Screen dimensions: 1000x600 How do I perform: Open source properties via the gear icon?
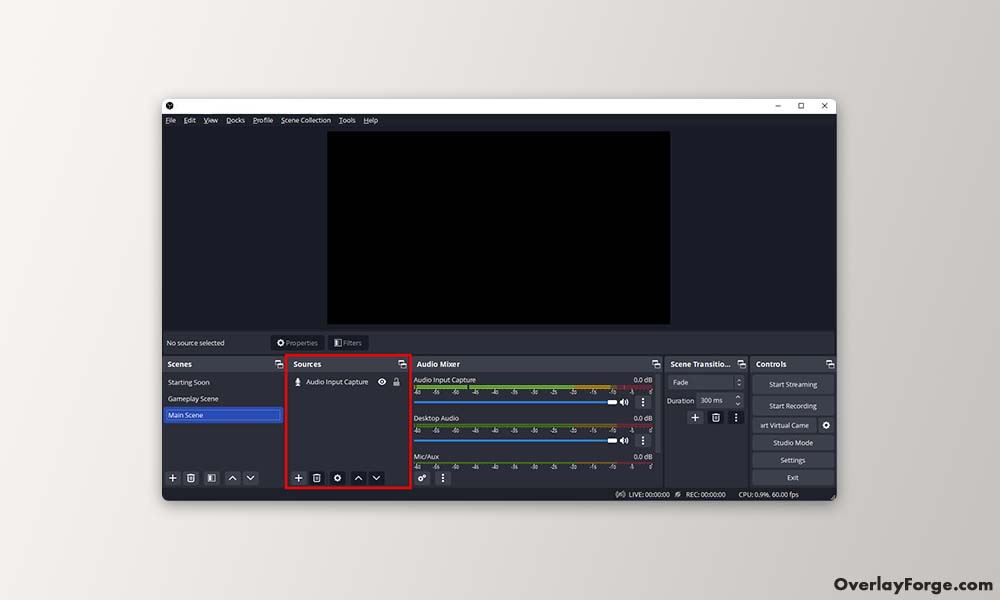pyautogui.click(x=338, y=478)
